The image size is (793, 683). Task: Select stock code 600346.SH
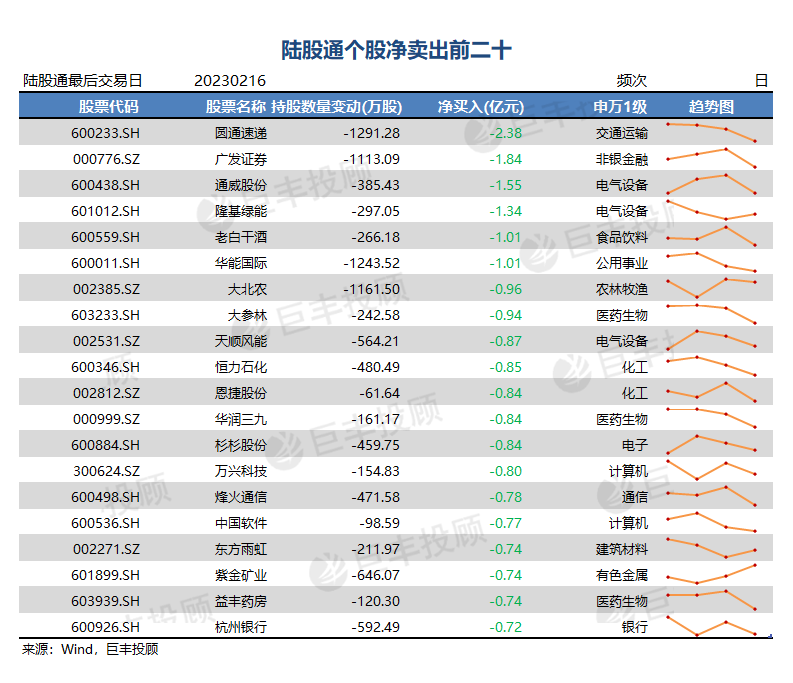click(x=105, y=367)
